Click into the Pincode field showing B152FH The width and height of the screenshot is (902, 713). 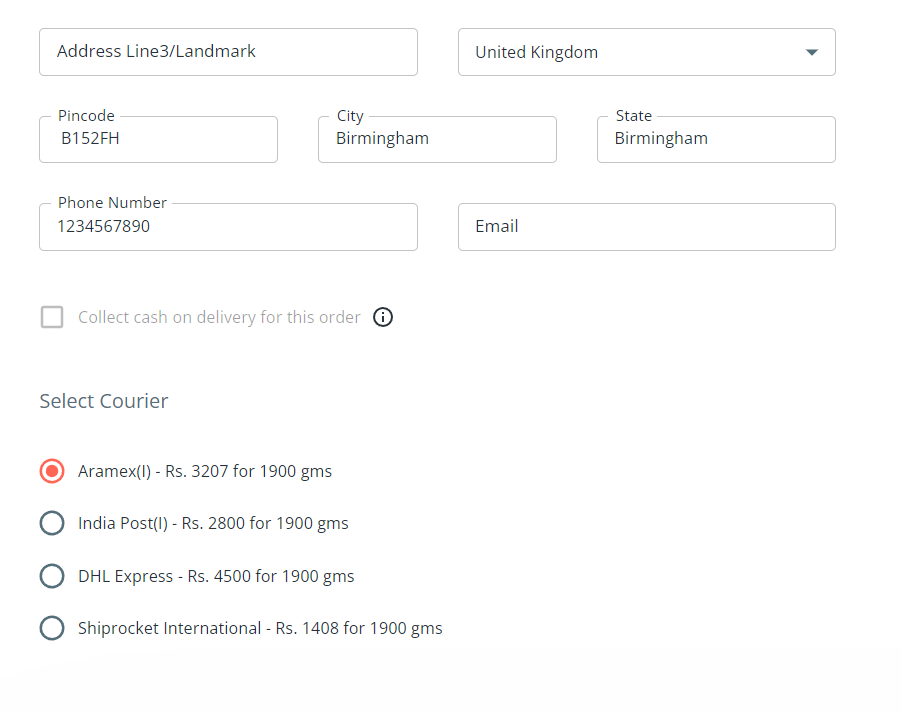(x=158, y=140)
